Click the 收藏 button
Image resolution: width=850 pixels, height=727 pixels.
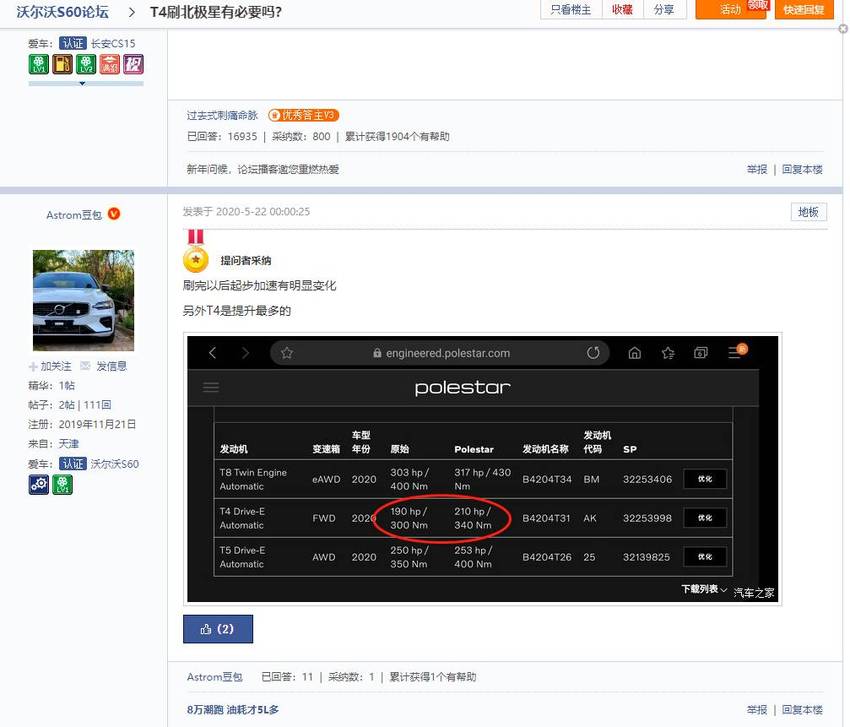(622, 10)
